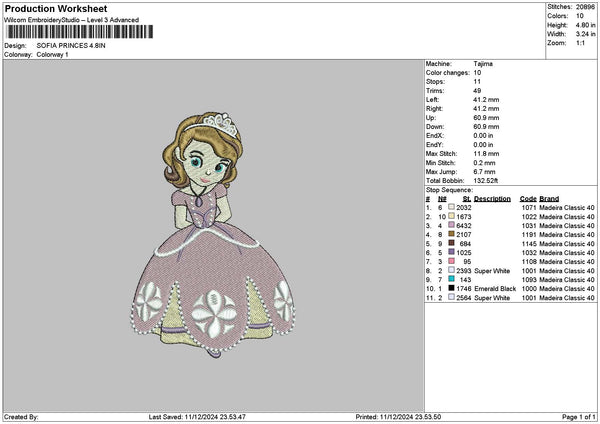
Task: Select the teal swatch in stop 9
Action: tap(452, 279)
